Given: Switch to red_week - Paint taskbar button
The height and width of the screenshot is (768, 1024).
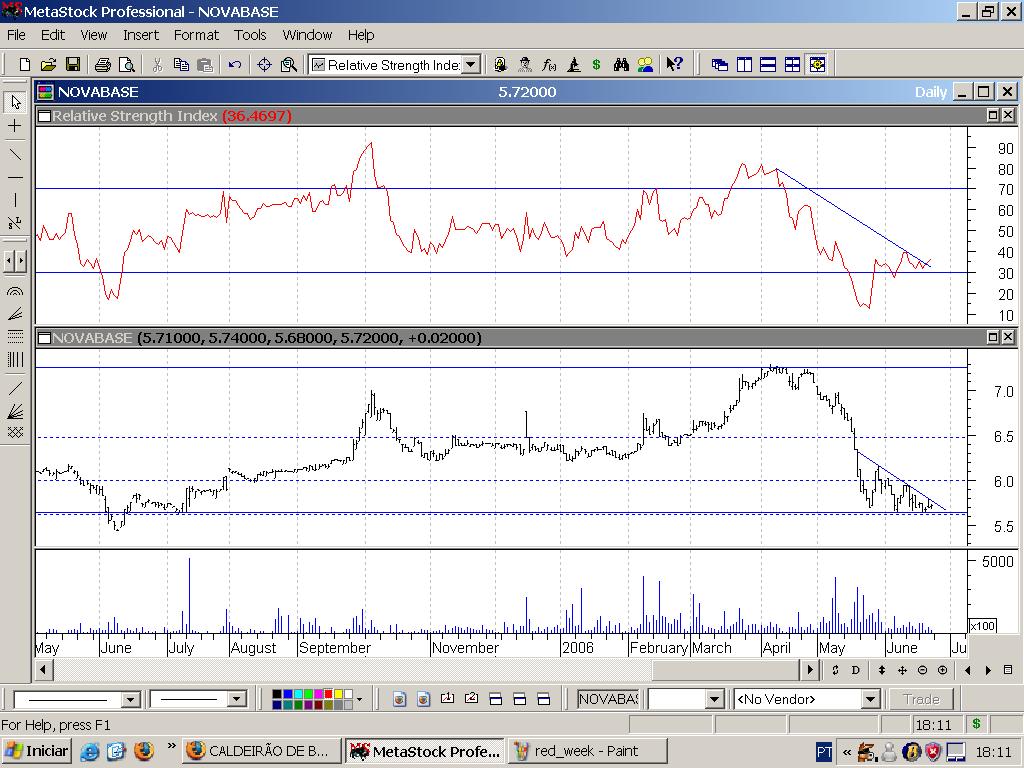Looking at the screenshot, I should pyautogui.click(x=586, y=751).
